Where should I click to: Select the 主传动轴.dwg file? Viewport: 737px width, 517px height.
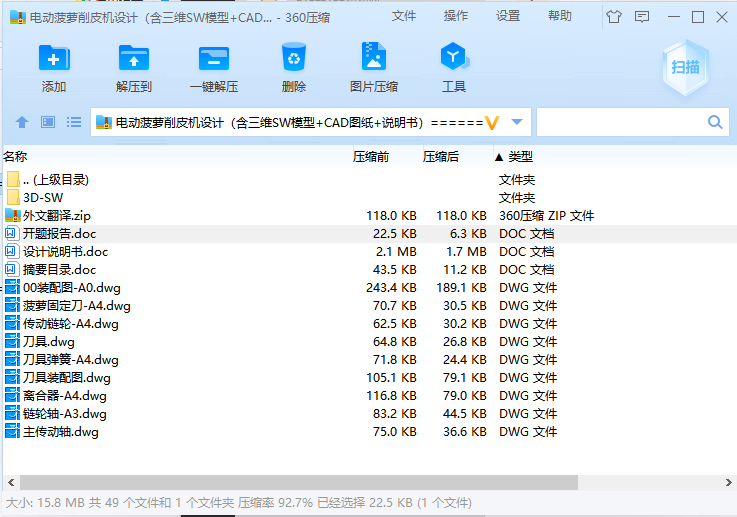(369, 432)
